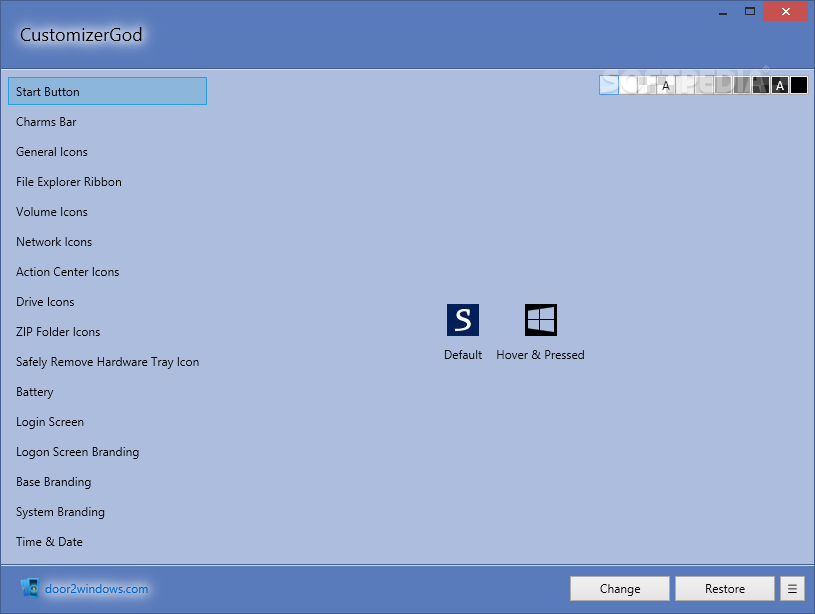
Task: Pick darkest solid gray swatch beside dark checkerboard
Action: (x=742, y=85)
